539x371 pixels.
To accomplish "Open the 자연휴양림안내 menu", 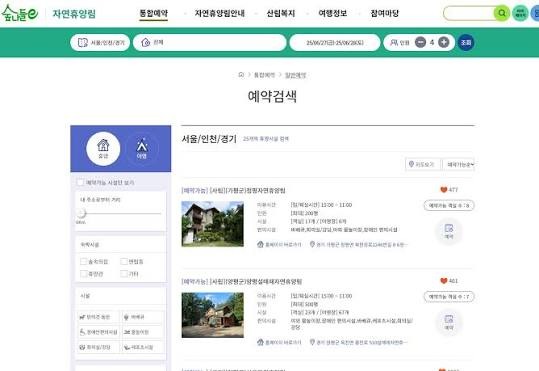I will click(x=220, y=13).
